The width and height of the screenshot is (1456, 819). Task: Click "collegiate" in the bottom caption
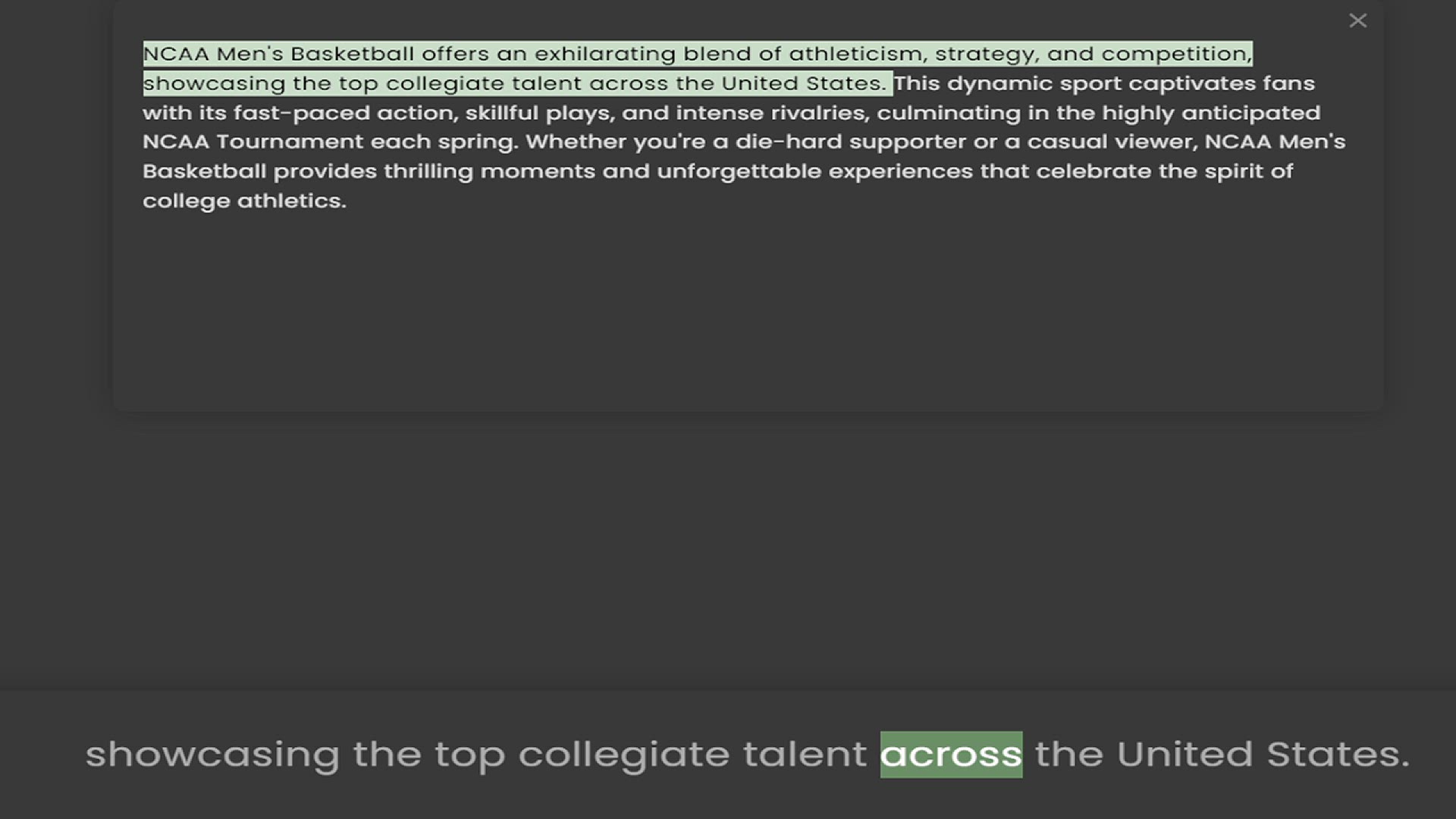[x=623, y=755]
